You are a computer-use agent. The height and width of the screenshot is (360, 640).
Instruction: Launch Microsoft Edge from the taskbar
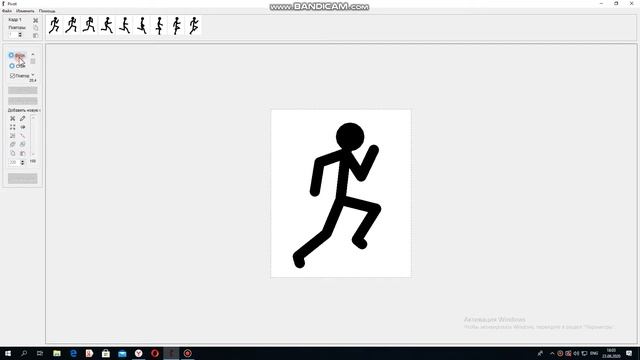pyautogui.click(x=73, y=353)
